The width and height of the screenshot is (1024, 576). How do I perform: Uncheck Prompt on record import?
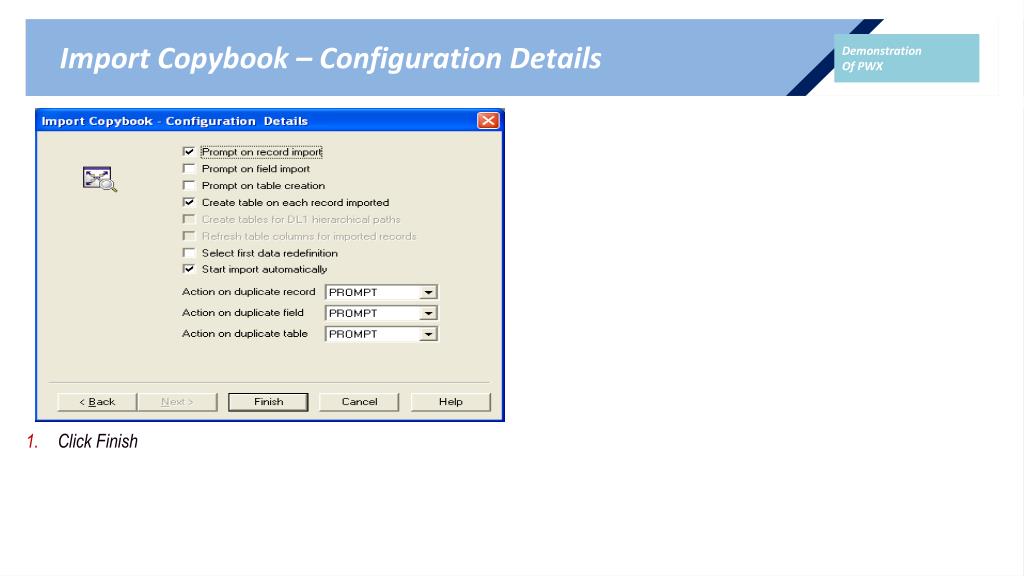click(x=189, y=152)
